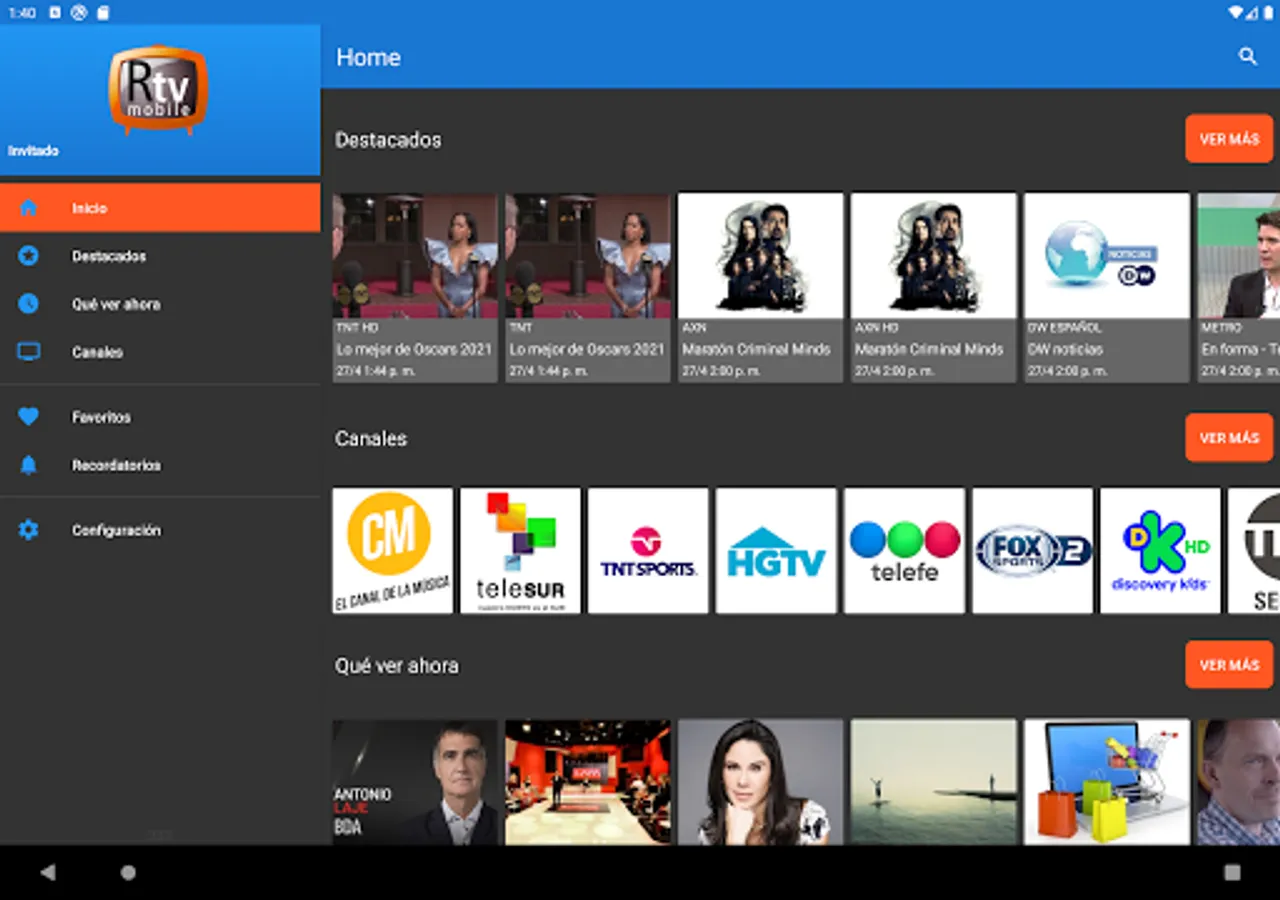Viewport: 1280px width, 900px height.
Task: Open the dark-haired woman portrait thumbnail
Action: coord(761,782)
